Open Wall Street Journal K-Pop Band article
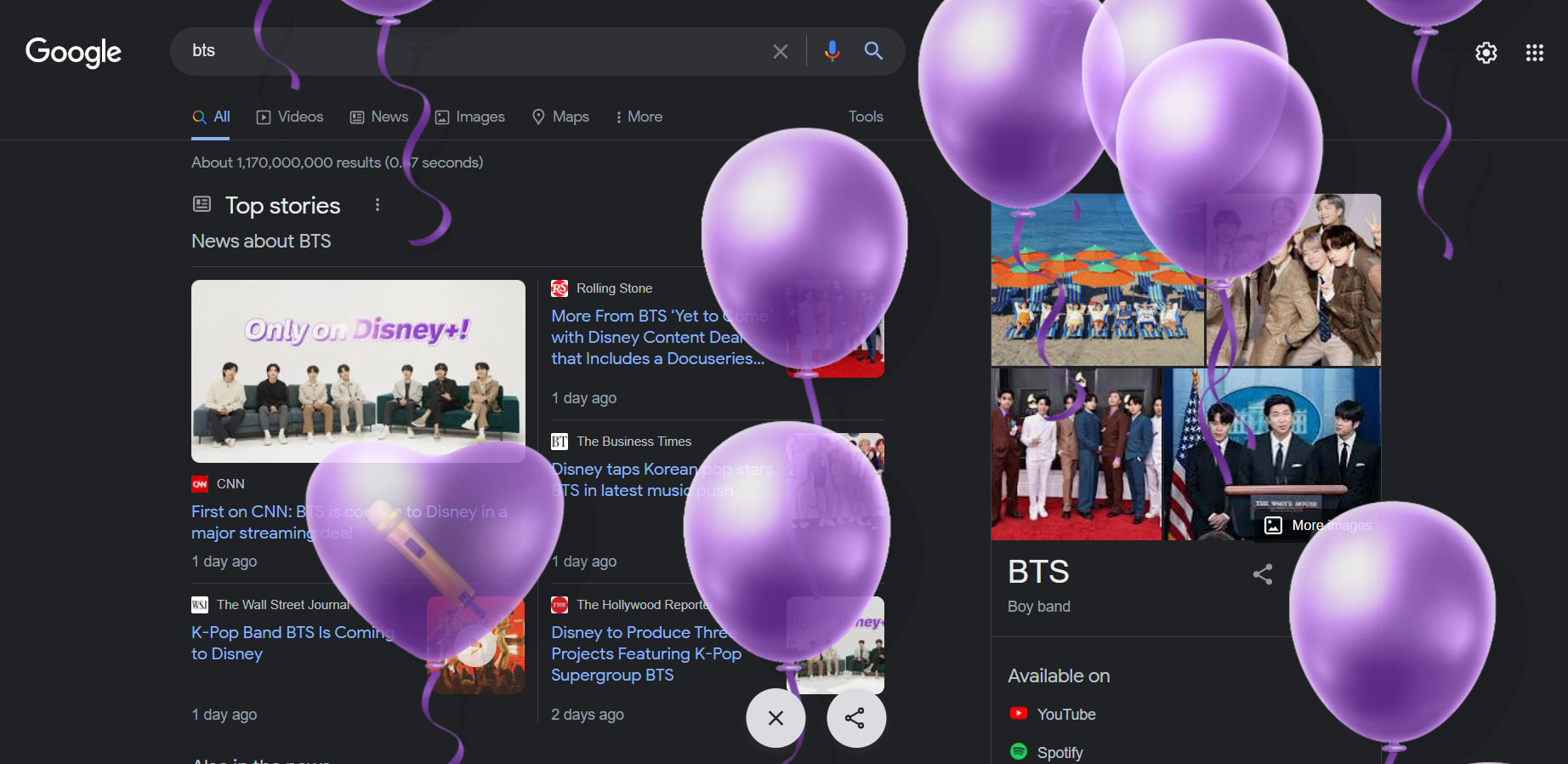Screen dimensions: 1568x764 (x=292, y=643)
